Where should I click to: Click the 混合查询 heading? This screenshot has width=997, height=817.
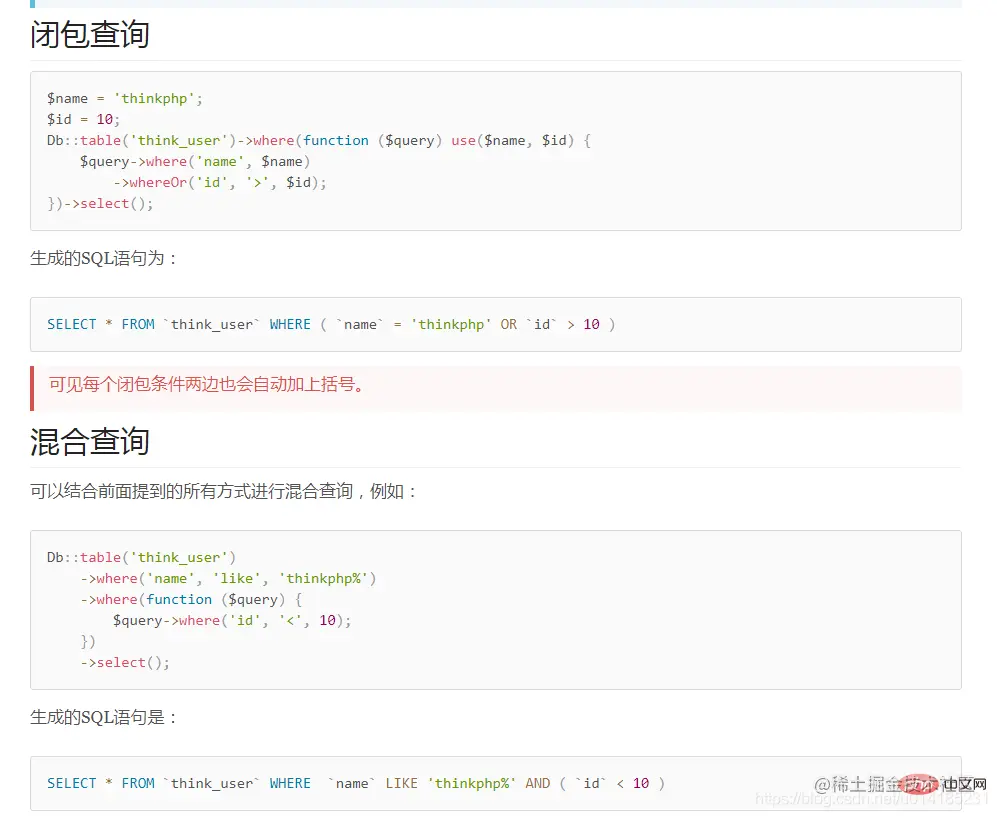tap(90, 441)
